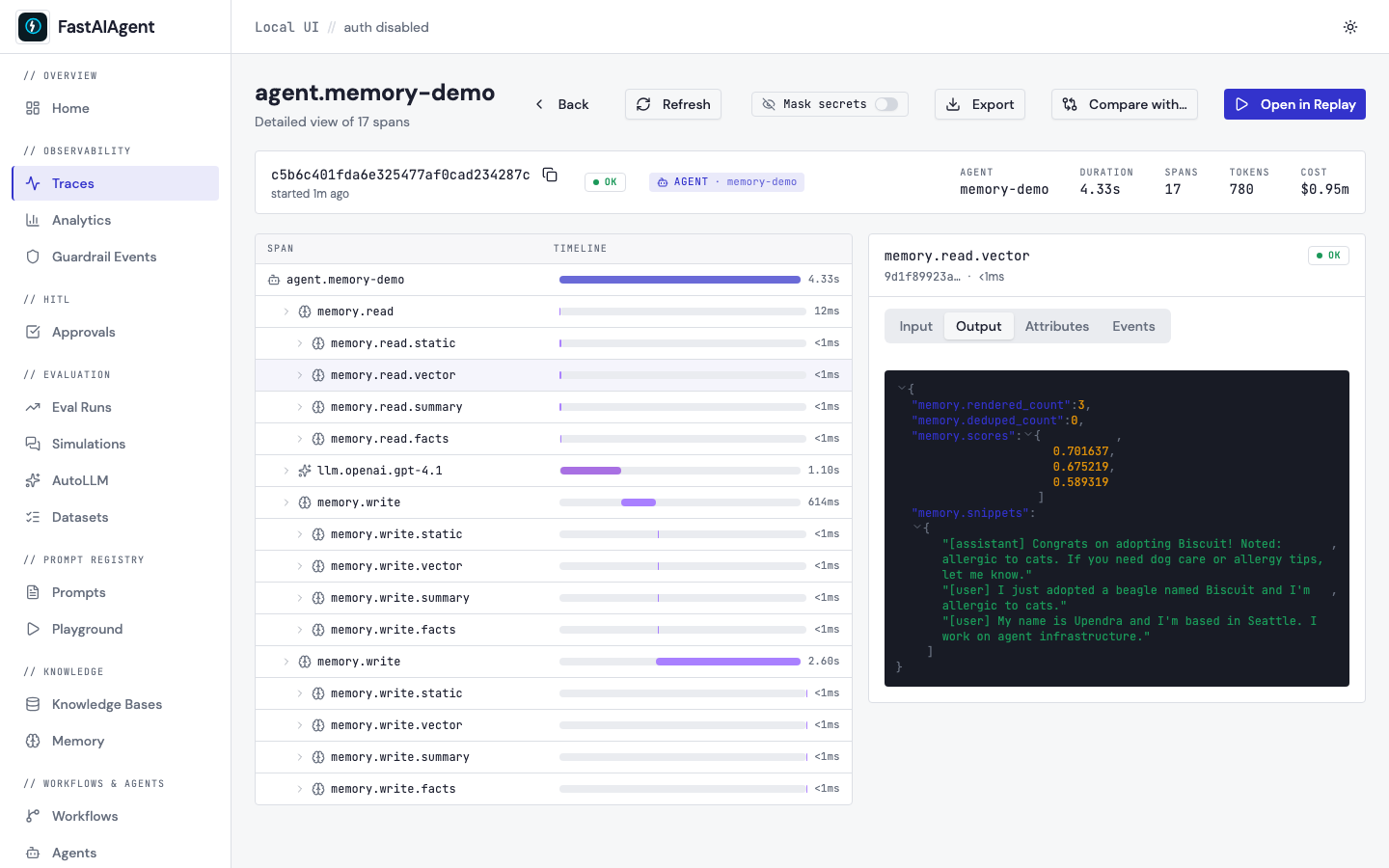
Task: Refresh the trace view
Action: click(x=673, y=104)
